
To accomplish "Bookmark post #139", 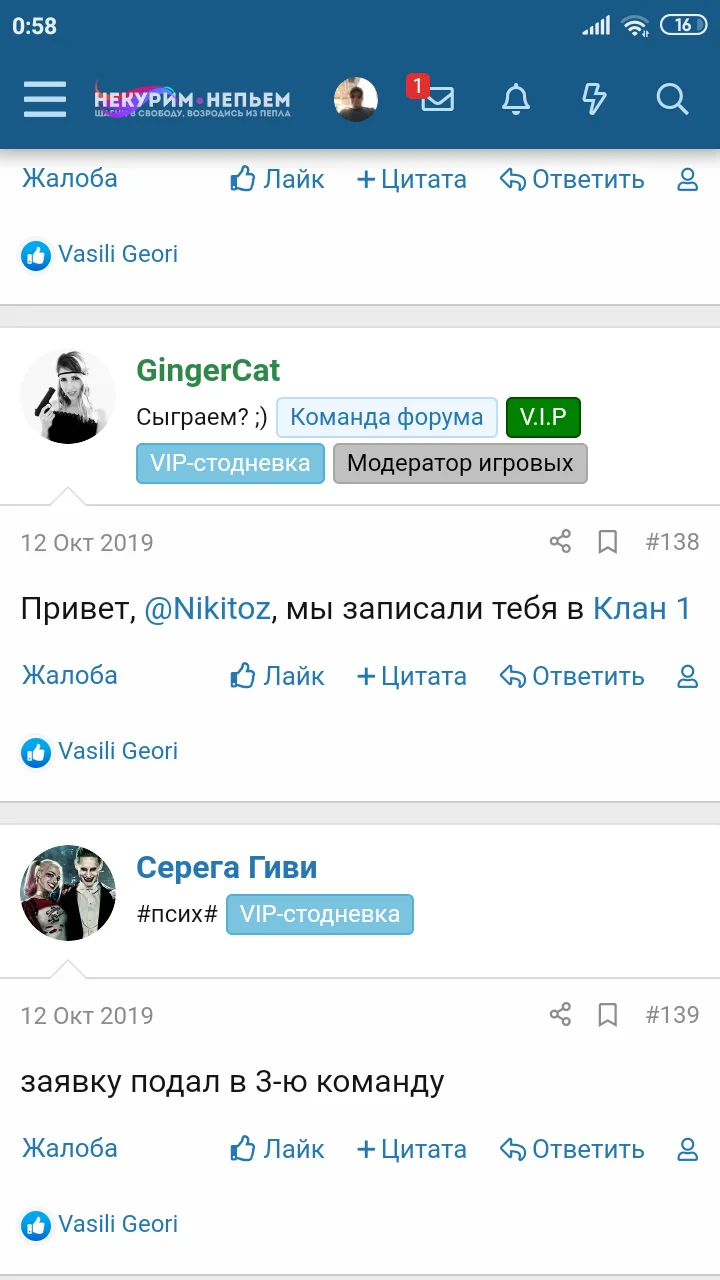I will pos(607,1015).
